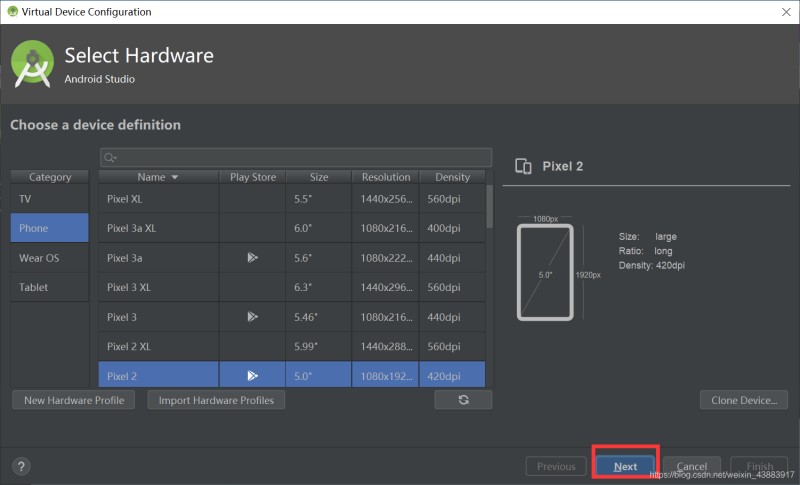This screenshot has width=800, height=485.
Task: Cancel the virtual device configuration
Action: [x=691, y=466]
